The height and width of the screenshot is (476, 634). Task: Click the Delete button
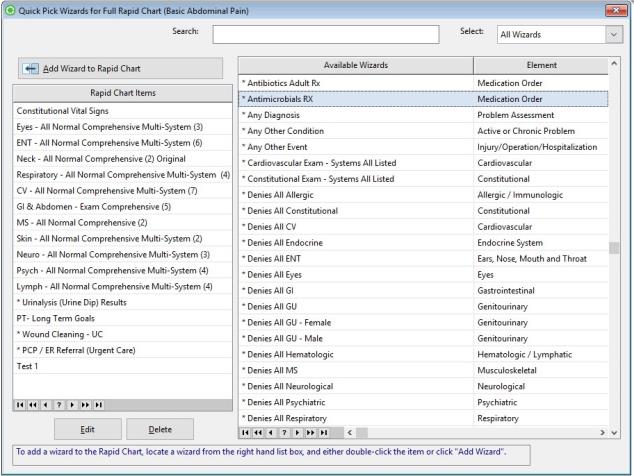[x=160, y=429]
